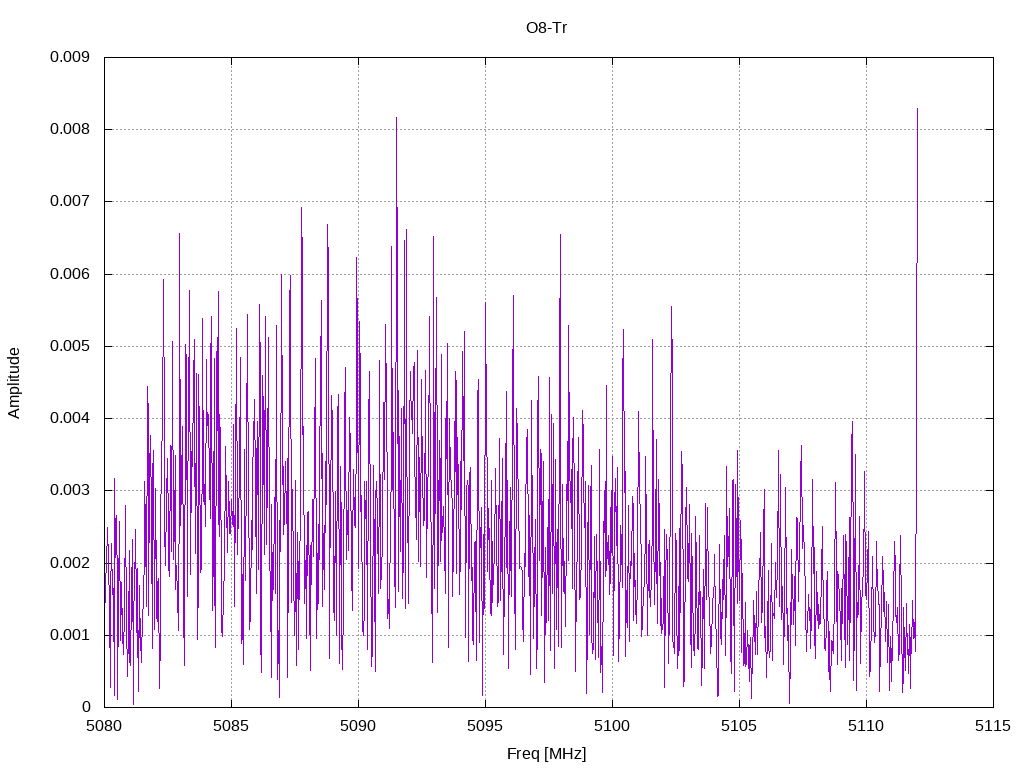Screen dimensions: 1024x768
Task: Click the 5100 x-axis tick label
Action: click(612, 726)
